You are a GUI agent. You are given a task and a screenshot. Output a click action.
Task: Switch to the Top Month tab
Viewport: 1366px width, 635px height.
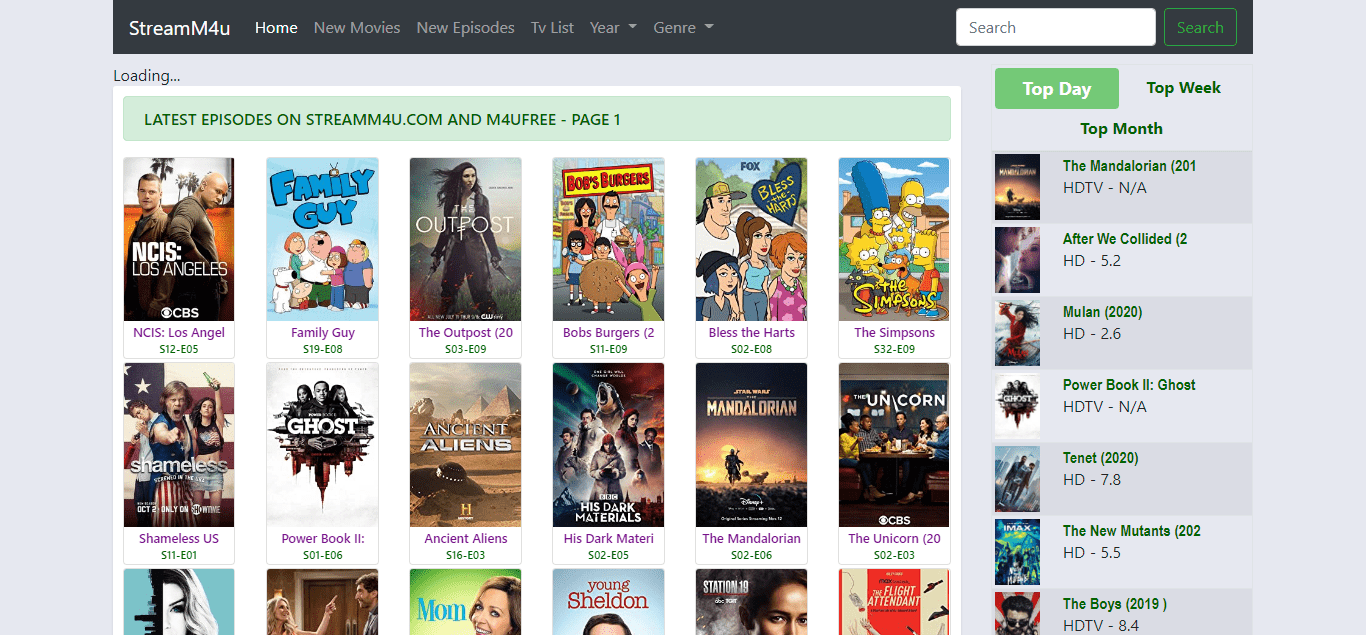coord(1121,129)
